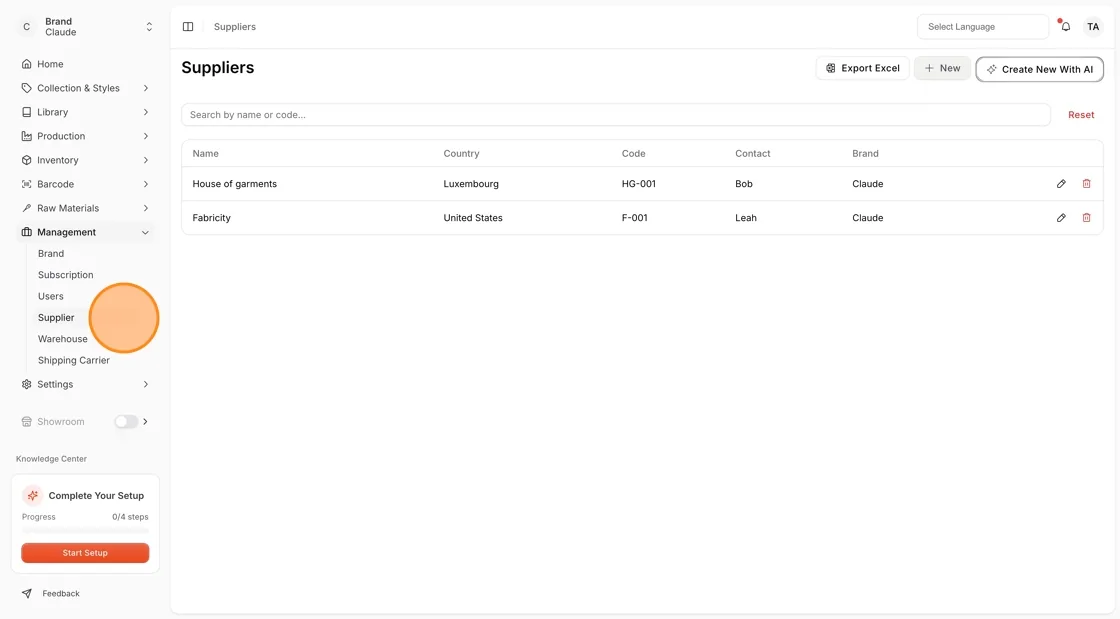Reset the supplier search
The width and height of the screenshot is (1120, 619).
[1081, 114]
